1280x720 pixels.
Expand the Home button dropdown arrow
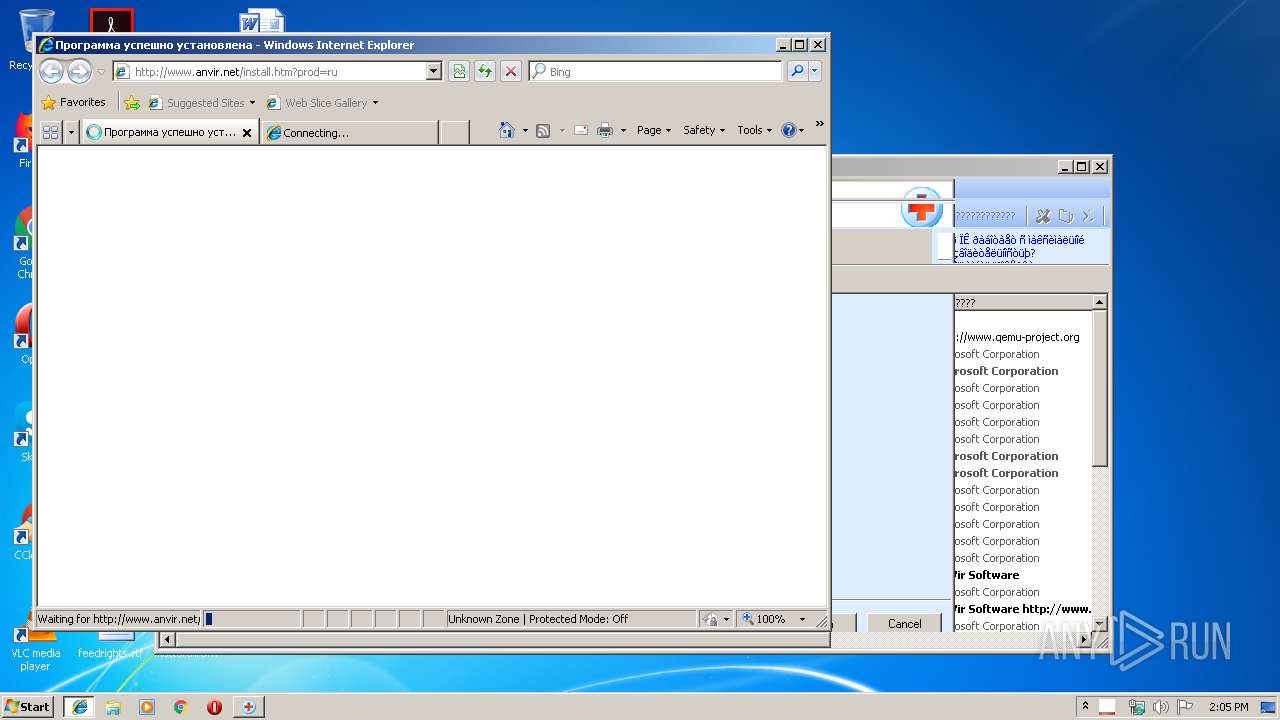click(525, 130)
